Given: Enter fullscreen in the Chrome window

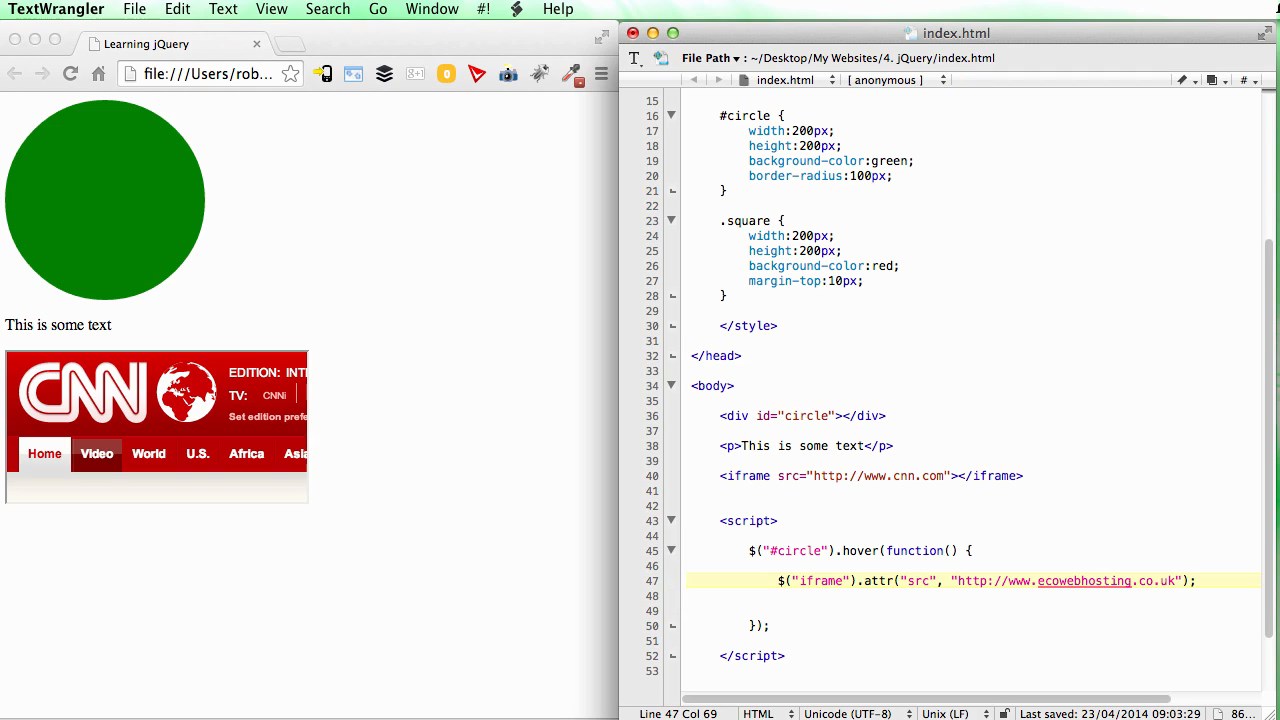Looking at the screenshot, I should pyautogui.click(x=602, y=38).
